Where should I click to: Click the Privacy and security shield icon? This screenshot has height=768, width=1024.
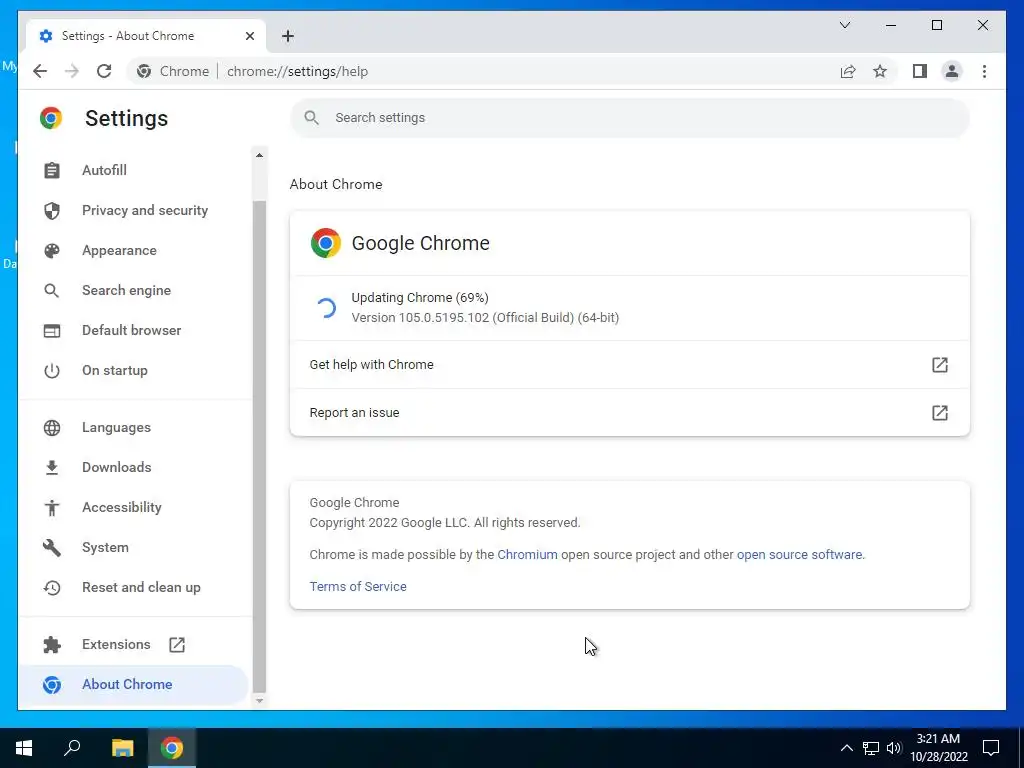tap(52, 210)
